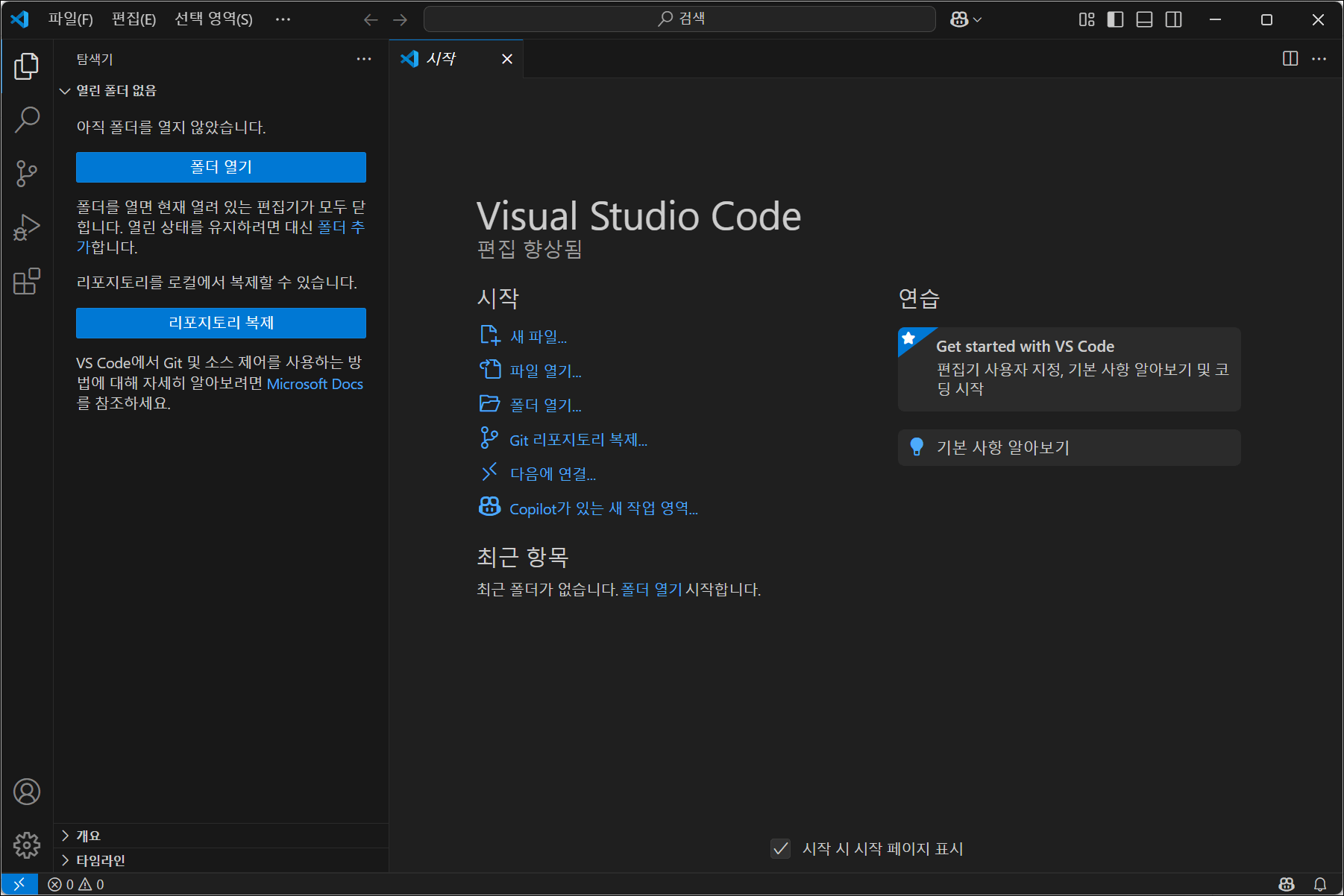Uncheck 시작 시 시작 페이지 표시 checkbox
This screenshot has width=1344, height=896.
coord(781,848)
